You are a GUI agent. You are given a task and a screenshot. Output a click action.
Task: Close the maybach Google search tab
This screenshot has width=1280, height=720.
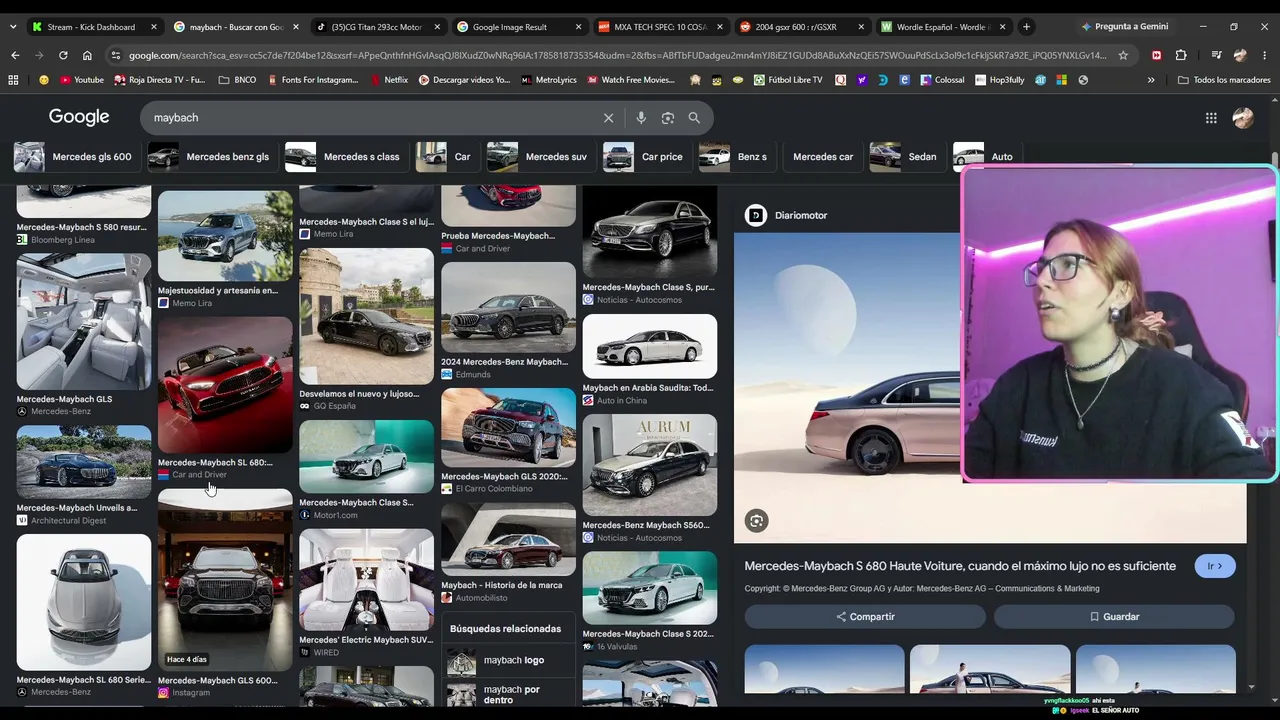pos(296,27)
